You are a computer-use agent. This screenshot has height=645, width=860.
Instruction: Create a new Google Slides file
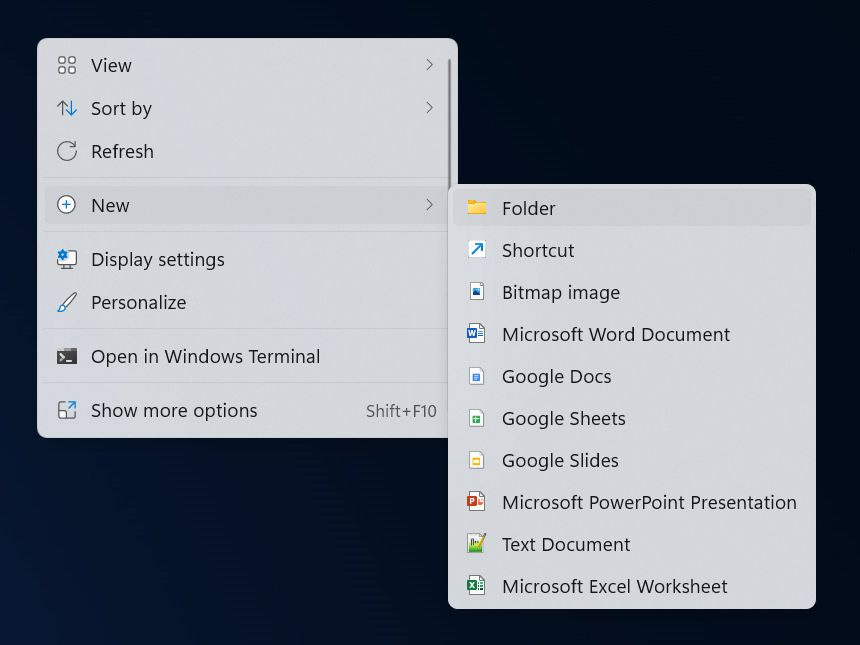click(632, 460)
